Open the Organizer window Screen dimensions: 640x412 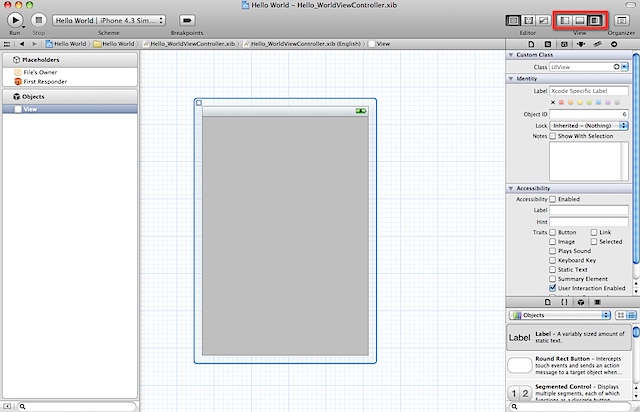[x=621, y=20]
